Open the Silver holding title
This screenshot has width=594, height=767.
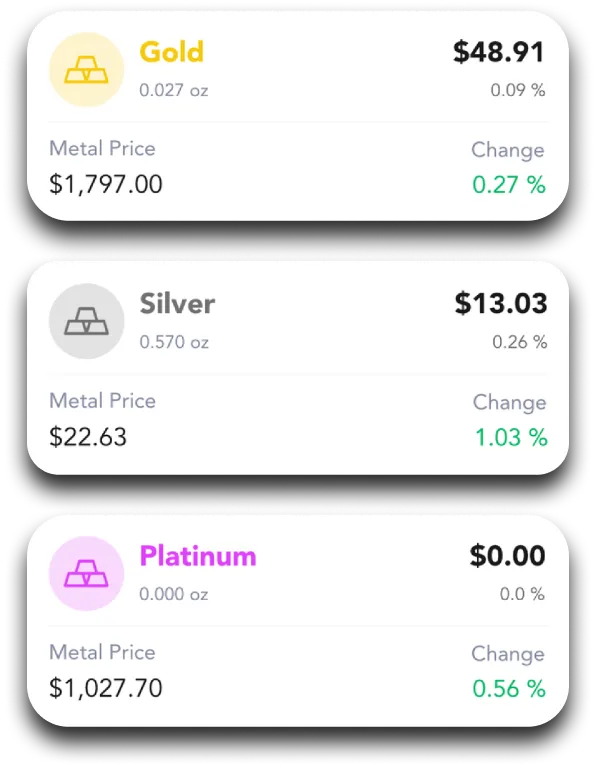tap(177, 304)
